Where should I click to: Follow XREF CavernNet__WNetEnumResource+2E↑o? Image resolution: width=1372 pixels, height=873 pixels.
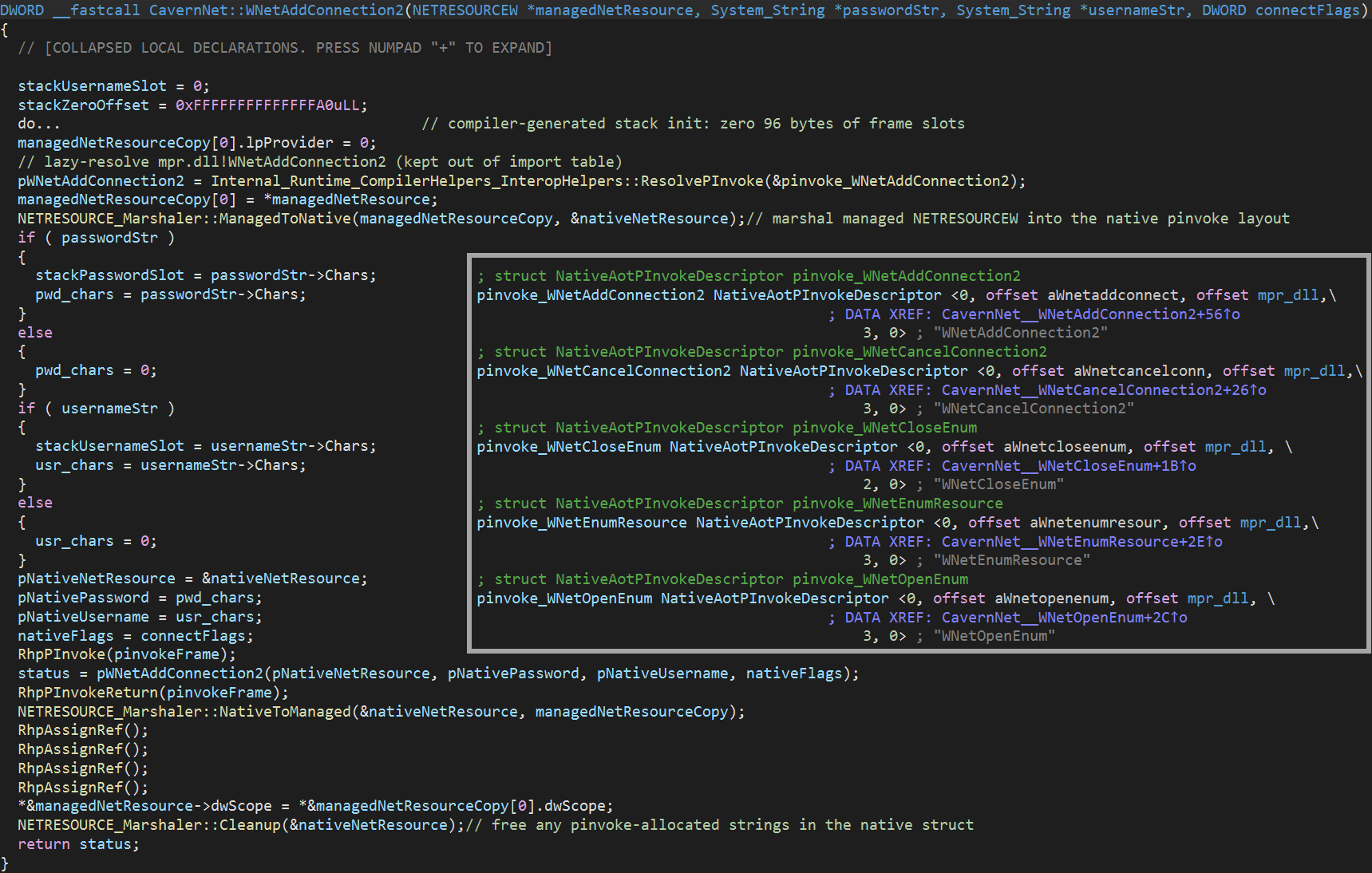point(1081,542)
